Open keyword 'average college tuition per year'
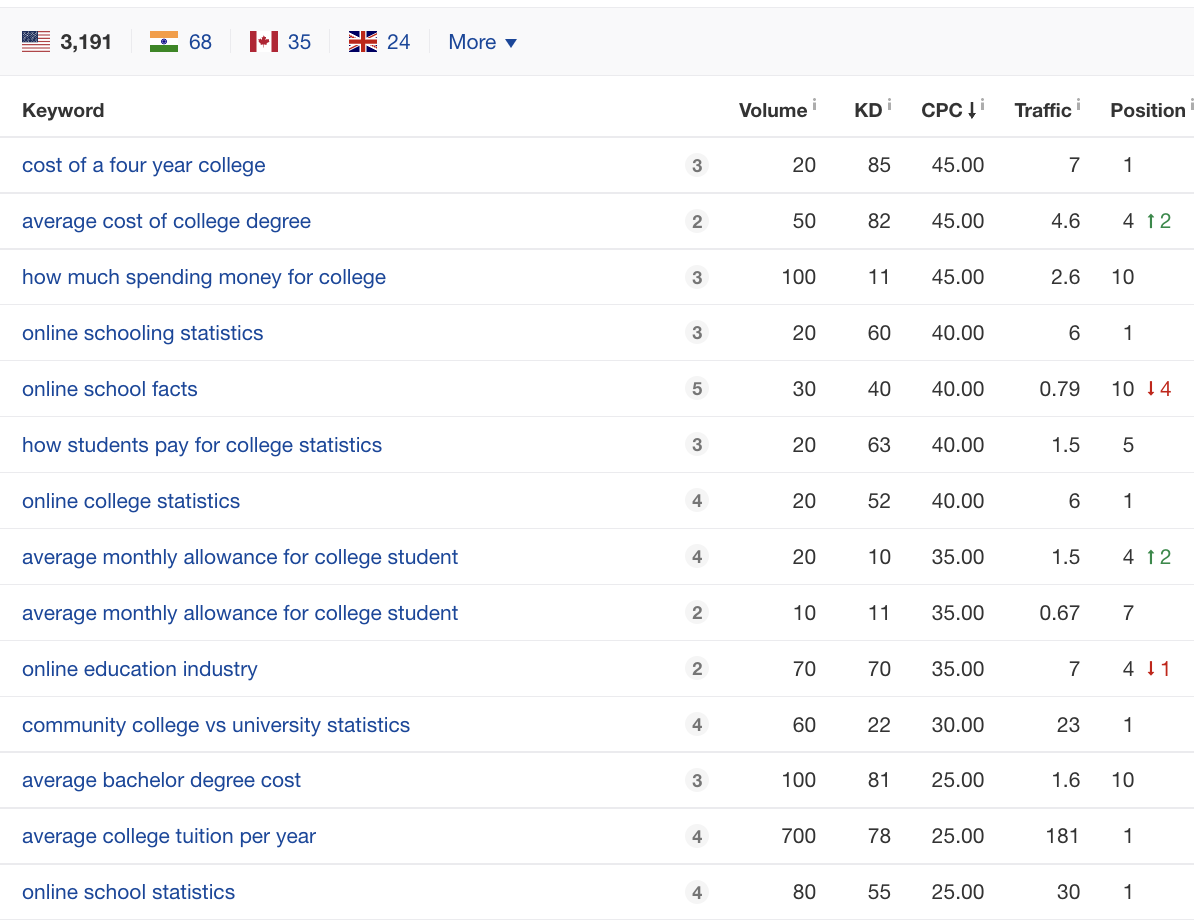Screen dimensions: 1194x920 pyautogui.click(x=169, y=836)
